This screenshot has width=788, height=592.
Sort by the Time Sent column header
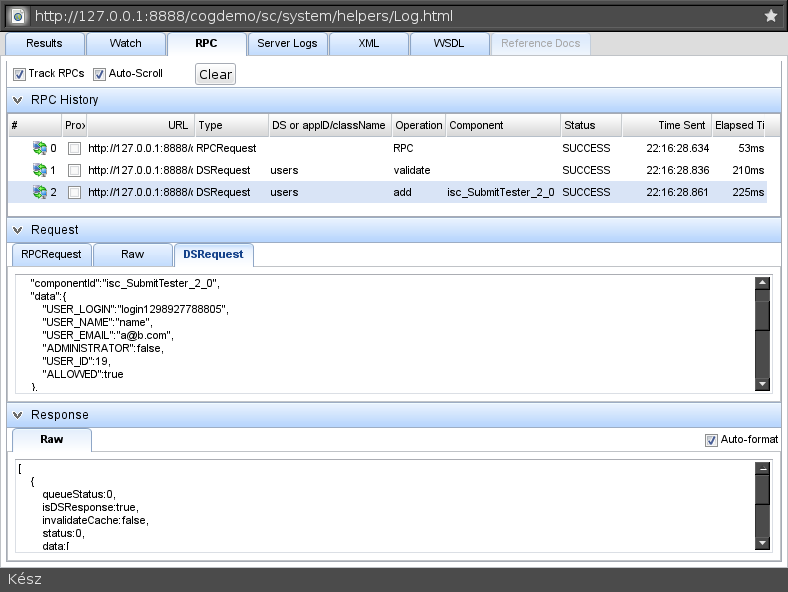[x=665, y=126]
